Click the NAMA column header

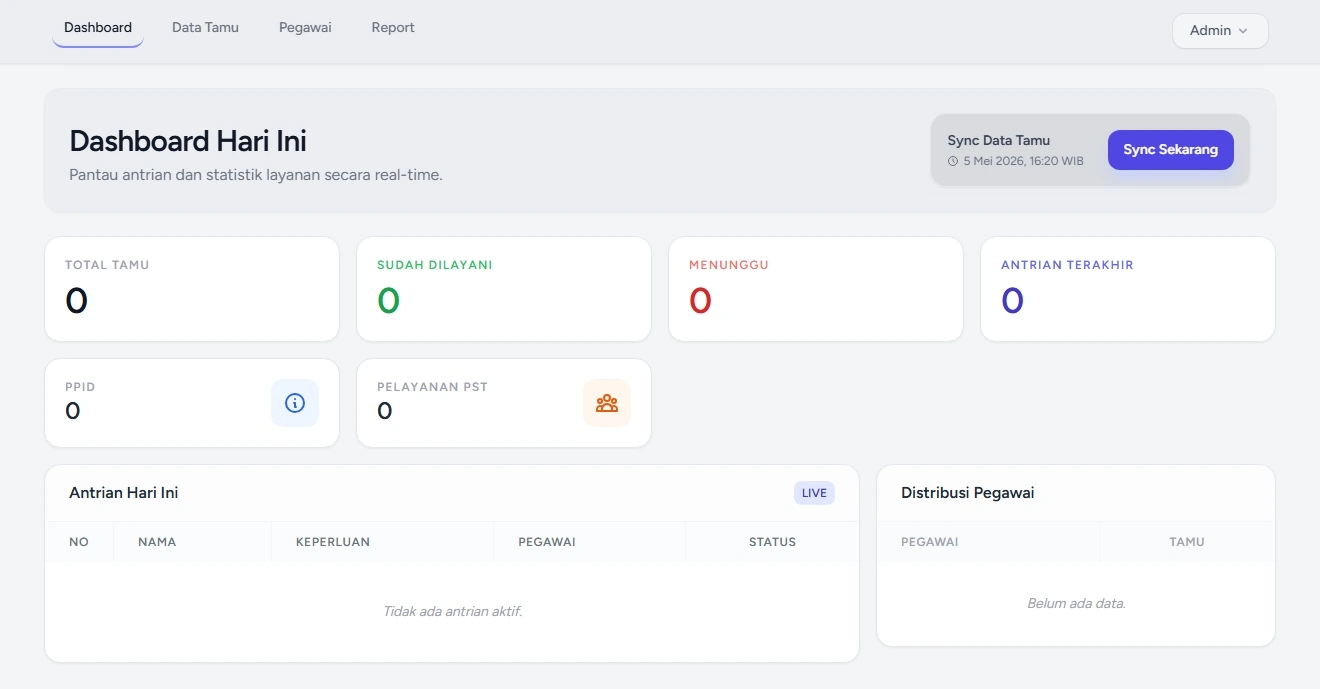coord(157,542)
